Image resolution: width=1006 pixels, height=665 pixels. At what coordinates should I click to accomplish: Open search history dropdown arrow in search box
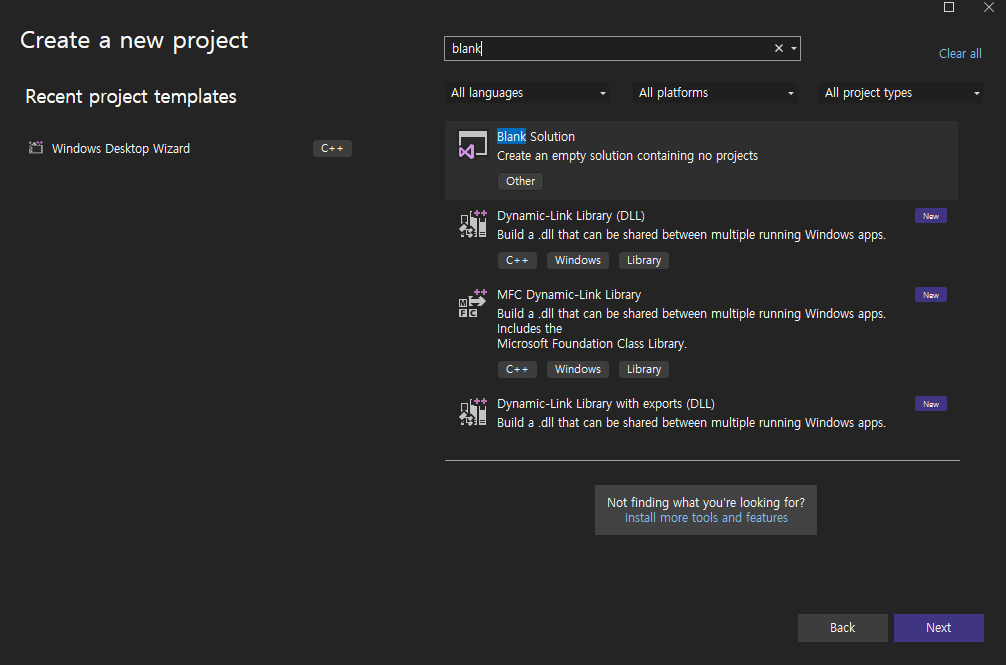794,49
